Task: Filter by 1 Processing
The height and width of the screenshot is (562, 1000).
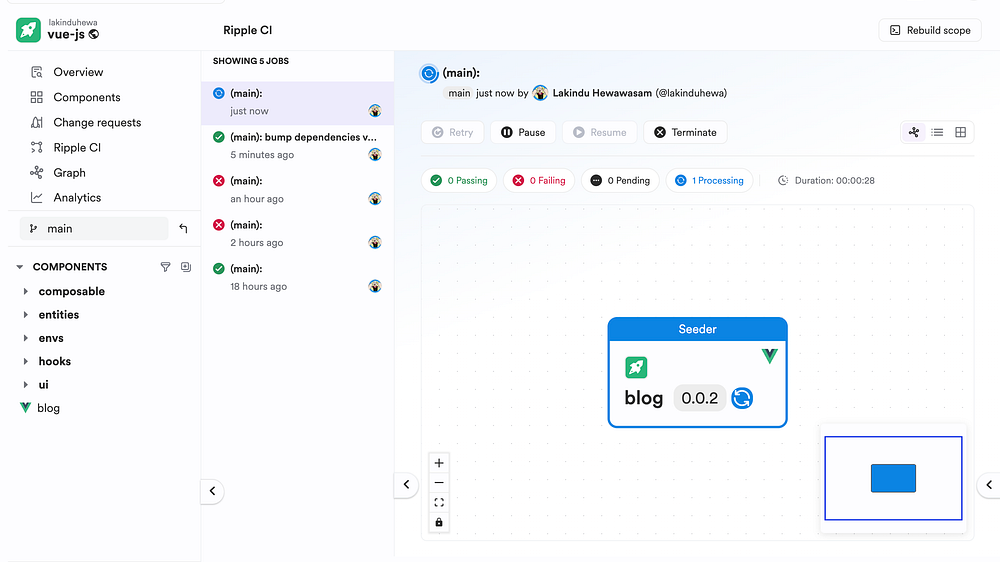Action: [709, 181]
